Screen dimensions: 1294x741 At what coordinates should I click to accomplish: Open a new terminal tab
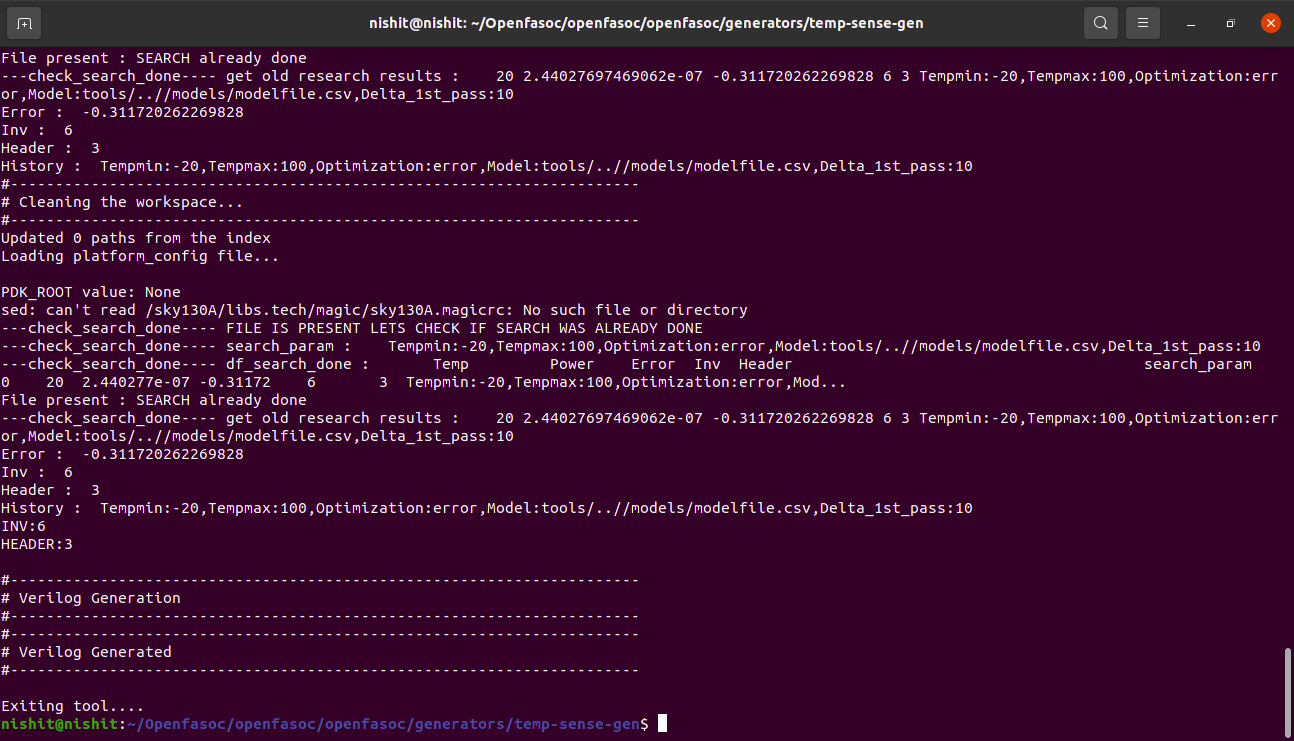pyautogui.click(x=24, y=22)
